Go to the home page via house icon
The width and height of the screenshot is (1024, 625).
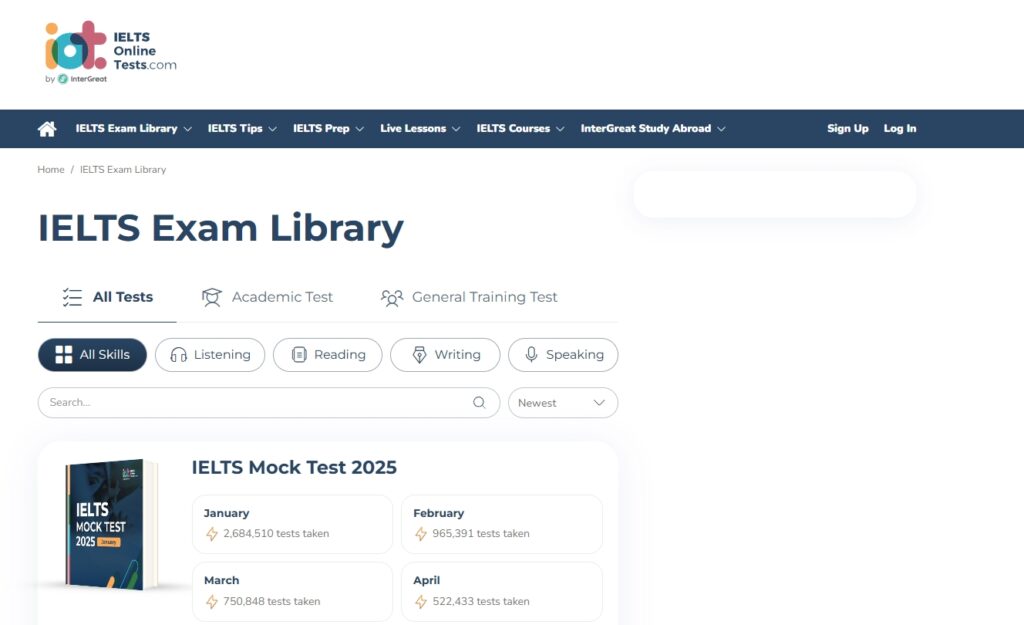46,129
